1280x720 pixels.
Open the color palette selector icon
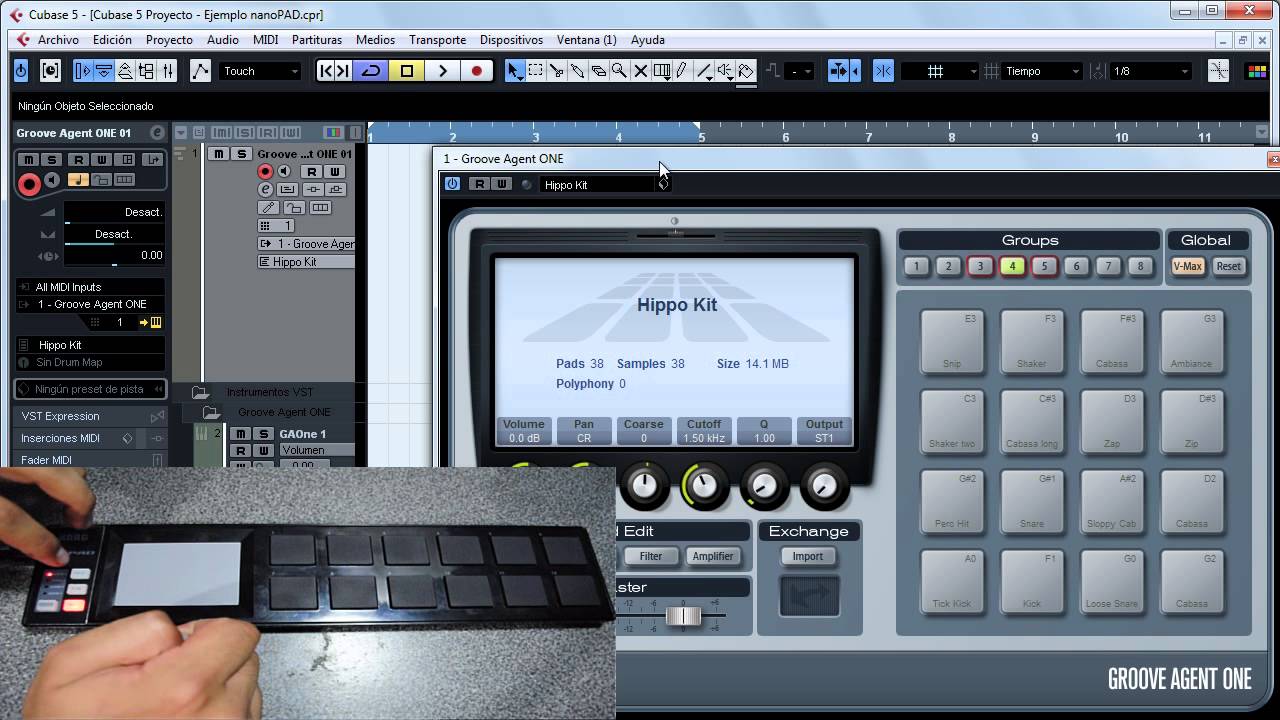(x=1257, y=71)
